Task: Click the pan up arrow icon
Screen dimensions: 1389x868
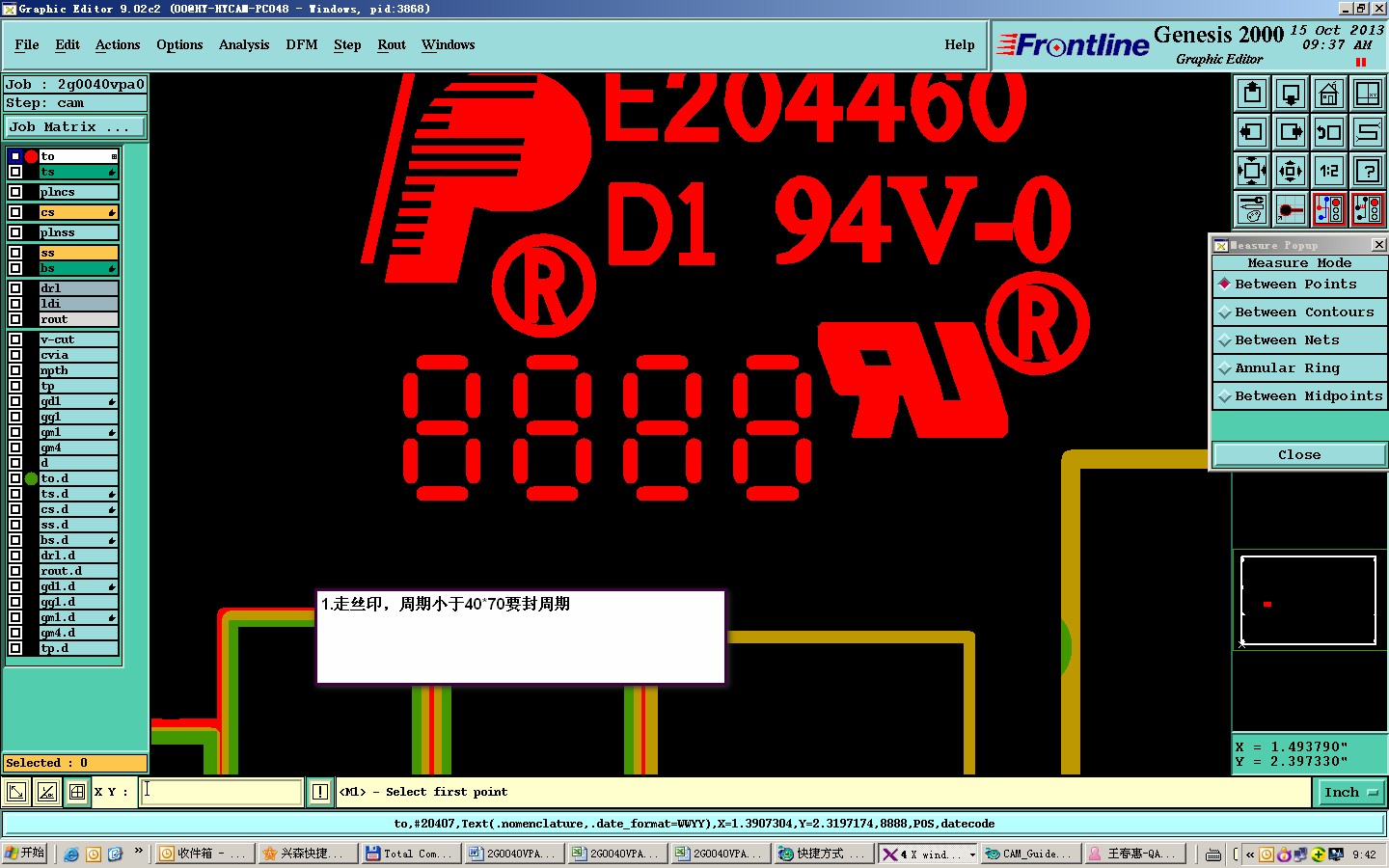Action: coord(1252,94)
